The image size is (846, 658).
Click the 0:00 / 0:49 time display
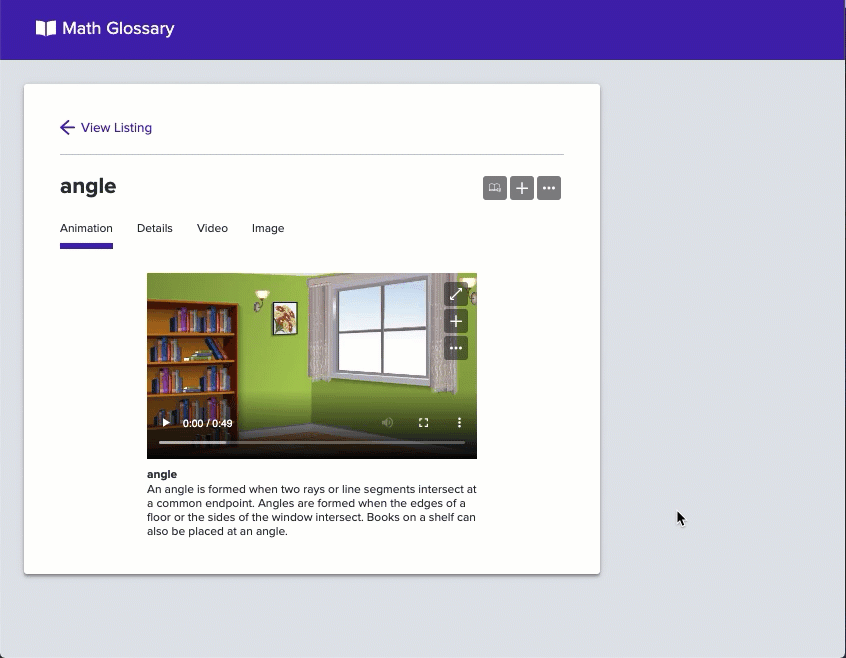[x=208, y=423]
